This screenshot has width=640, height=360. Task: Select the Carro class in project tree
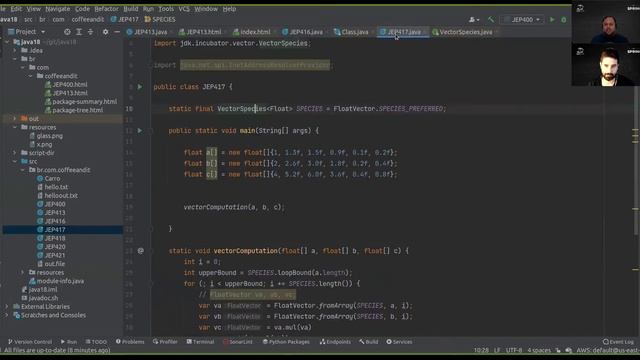(49, 179)
